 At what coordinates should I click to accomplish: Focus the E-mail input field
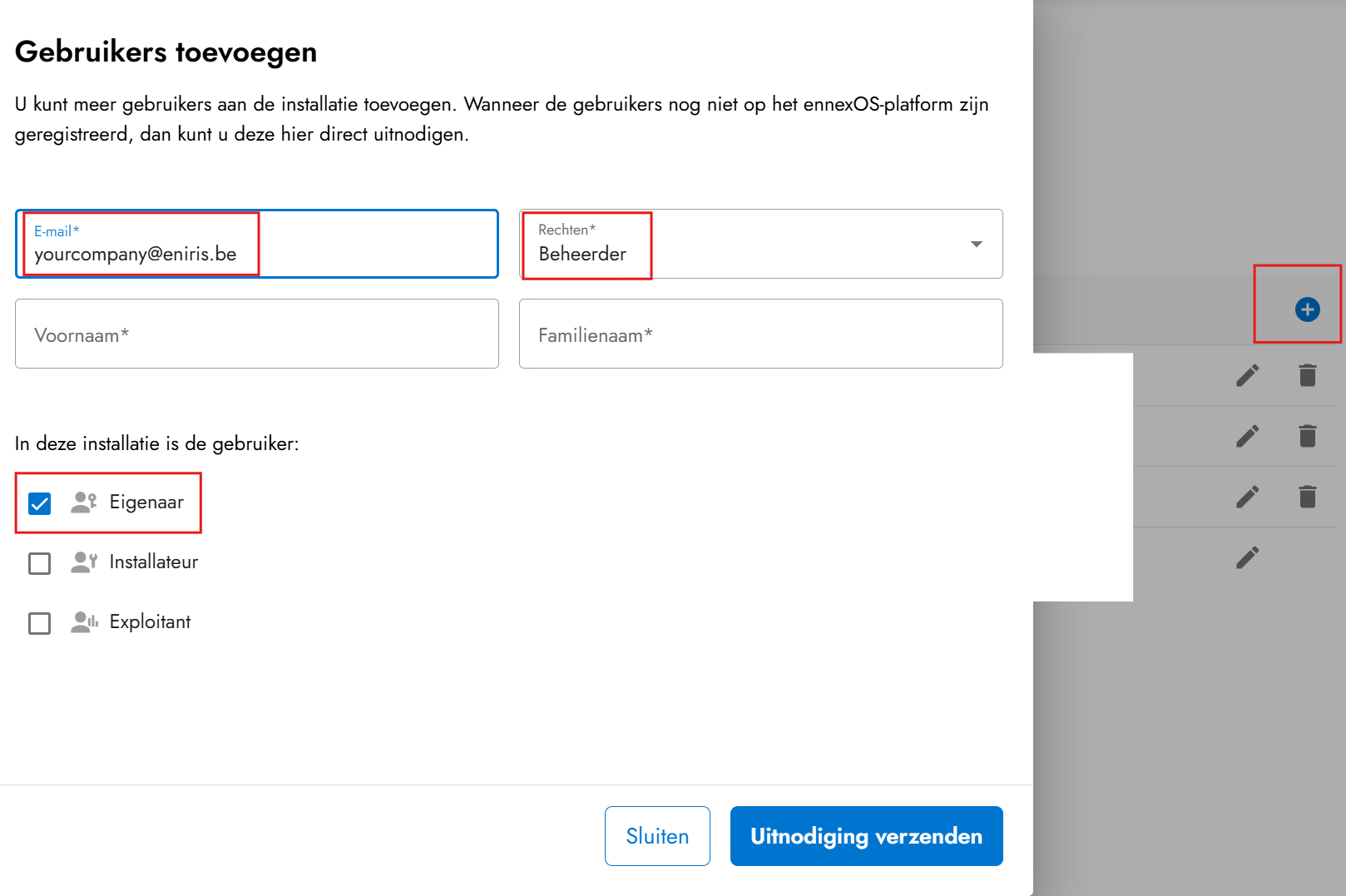(x=256, y=253)
